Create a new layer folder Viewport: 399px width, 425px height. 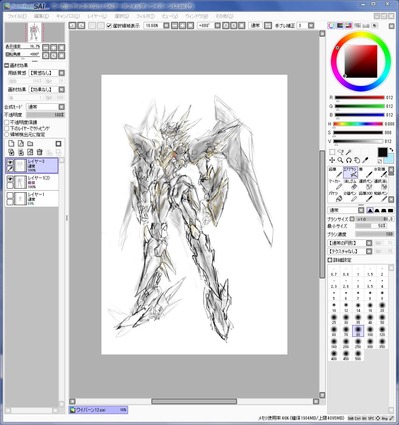[x=30, y=144]
